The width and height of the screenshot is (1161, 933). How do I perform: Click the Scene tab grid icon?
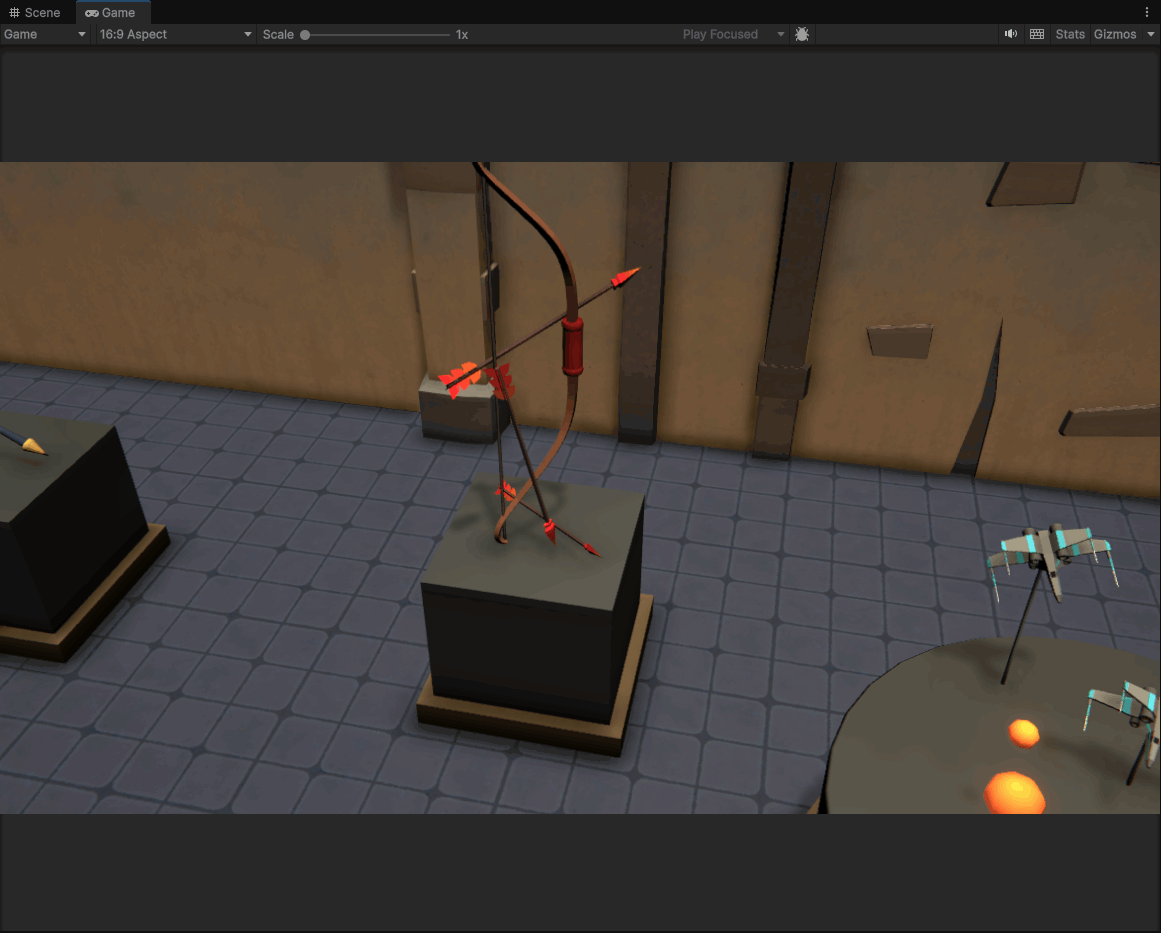14,13
